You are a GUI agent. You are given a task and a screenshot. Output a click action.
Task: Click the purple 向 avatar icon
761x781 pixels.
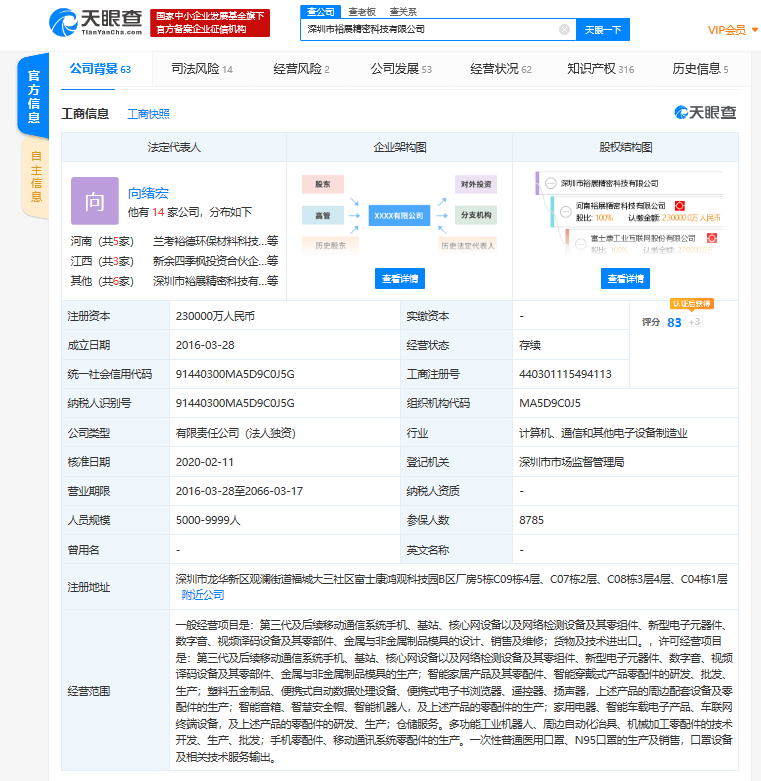pyautogui.click(x=95, y=201)
